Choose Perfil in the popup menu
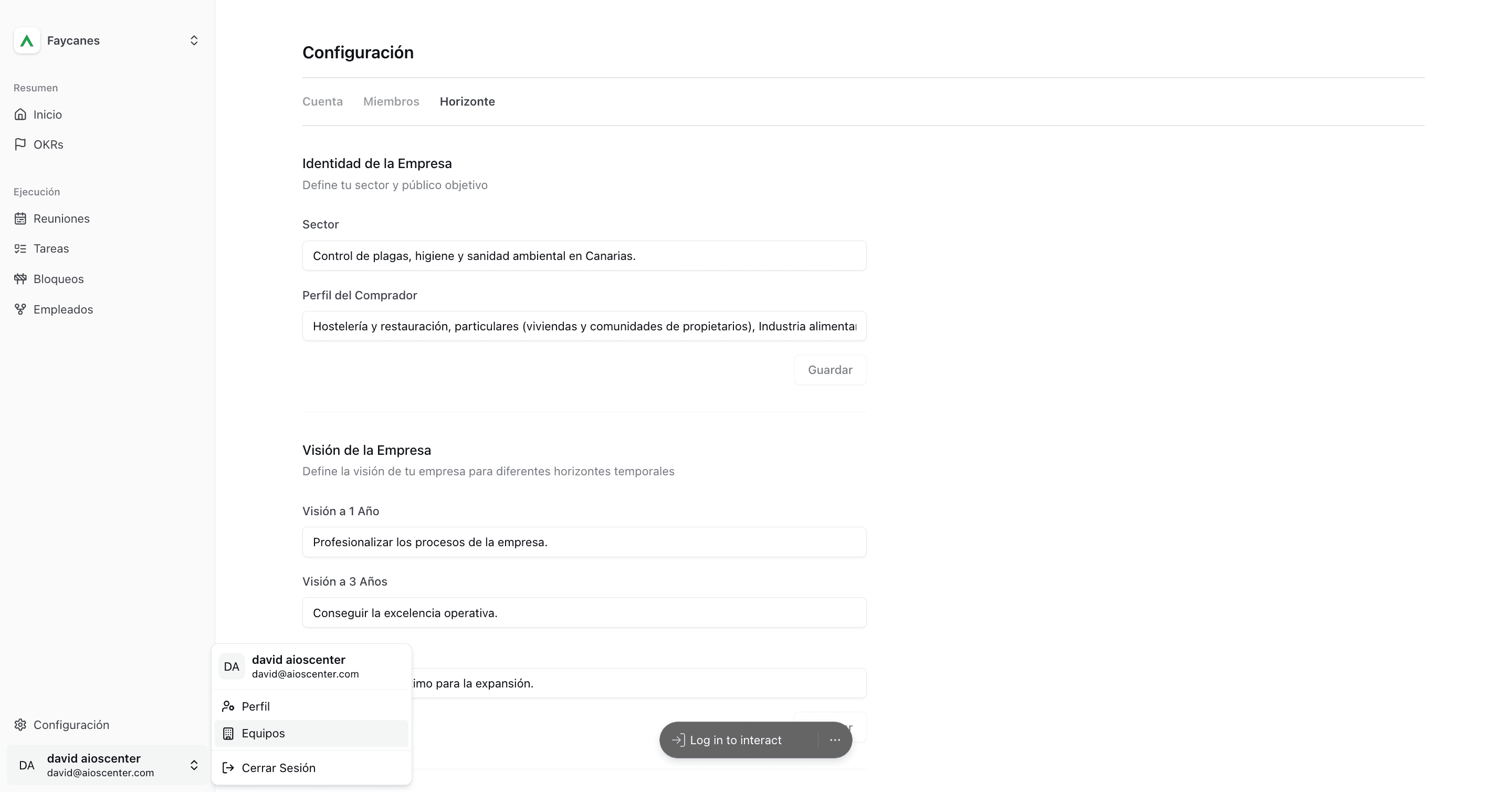This screenshot has height=792, width=1512. point(312,706)
